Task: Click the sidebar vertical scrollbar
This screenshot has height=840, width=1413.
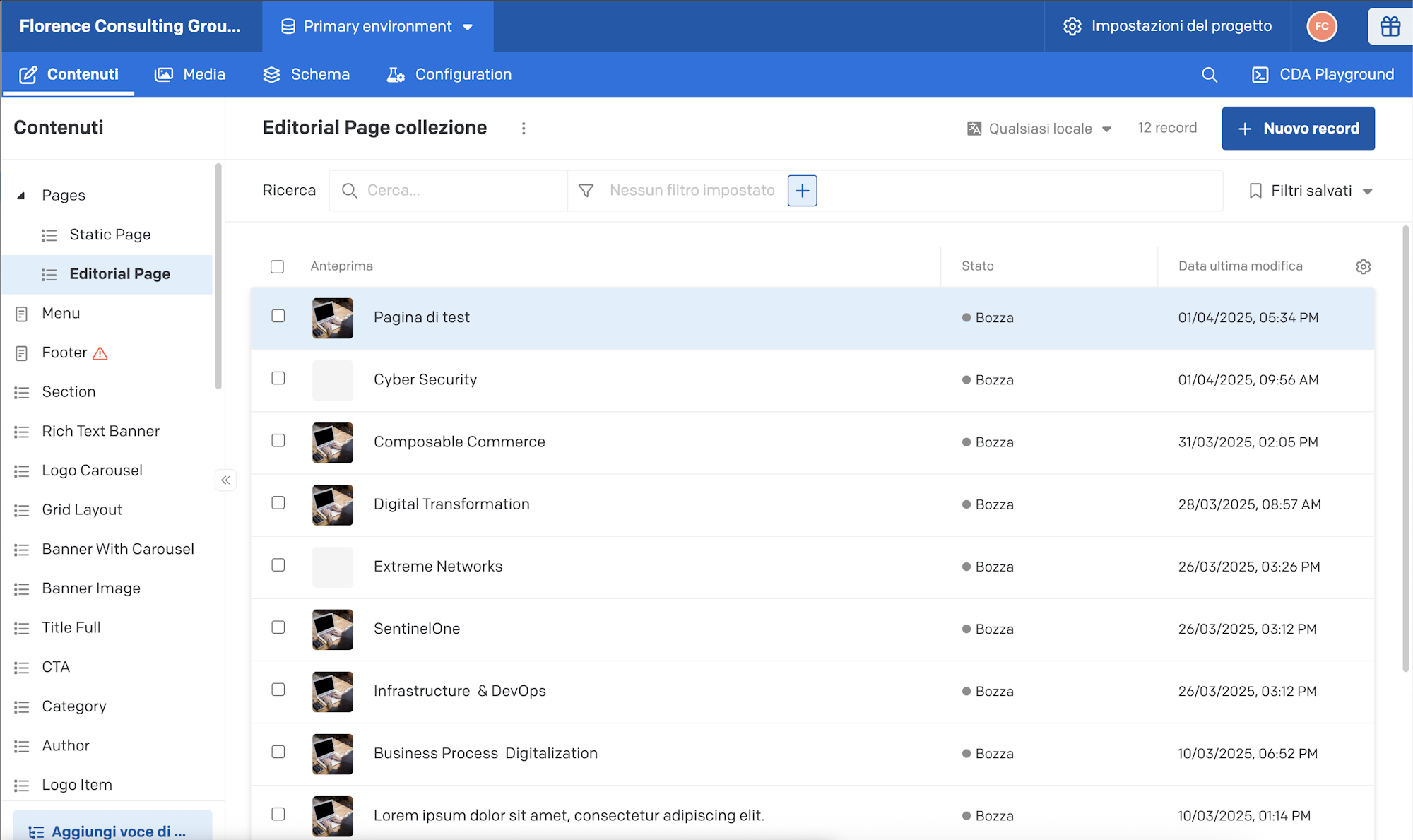Action: (x=218, y=276)
